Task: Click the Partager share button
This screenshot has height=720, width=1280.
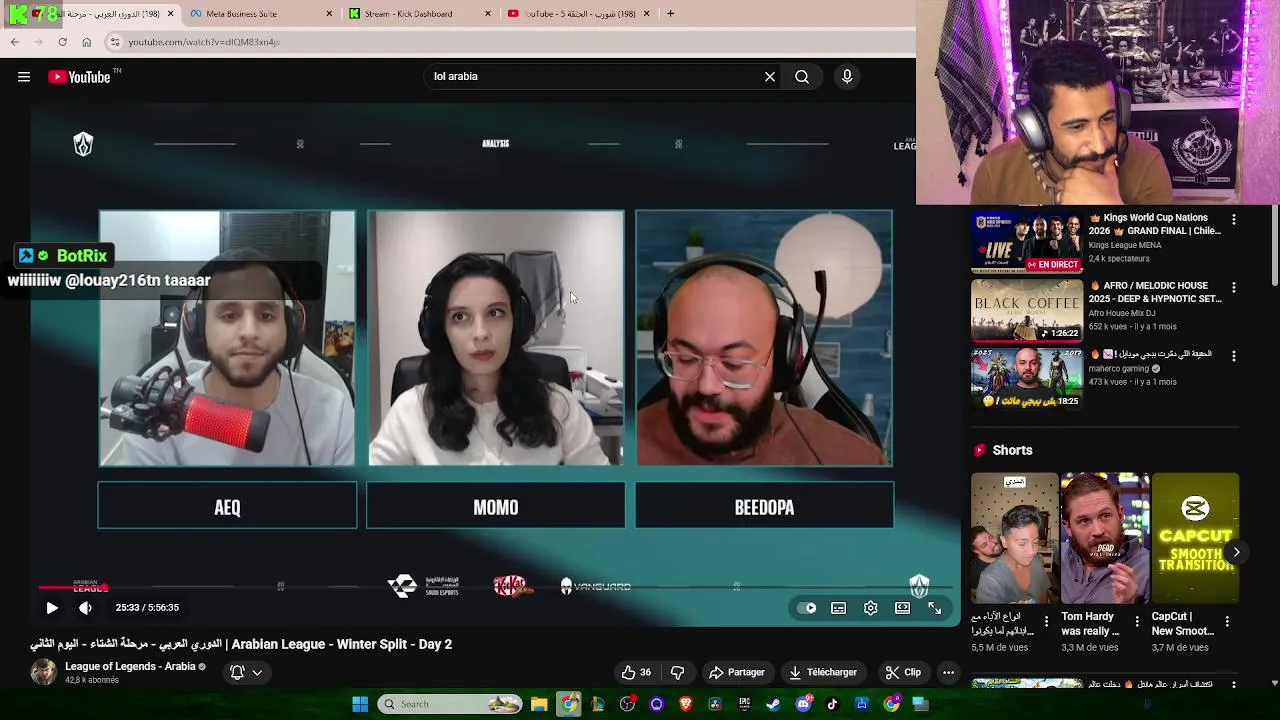Action: click(737, 673)
